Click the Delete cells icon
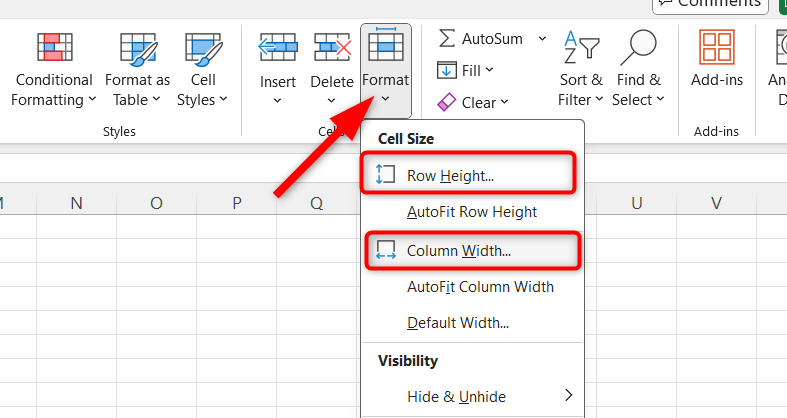The width and height of the screenshot is (787, 418). pyautogui.click(x=332, y=47)
